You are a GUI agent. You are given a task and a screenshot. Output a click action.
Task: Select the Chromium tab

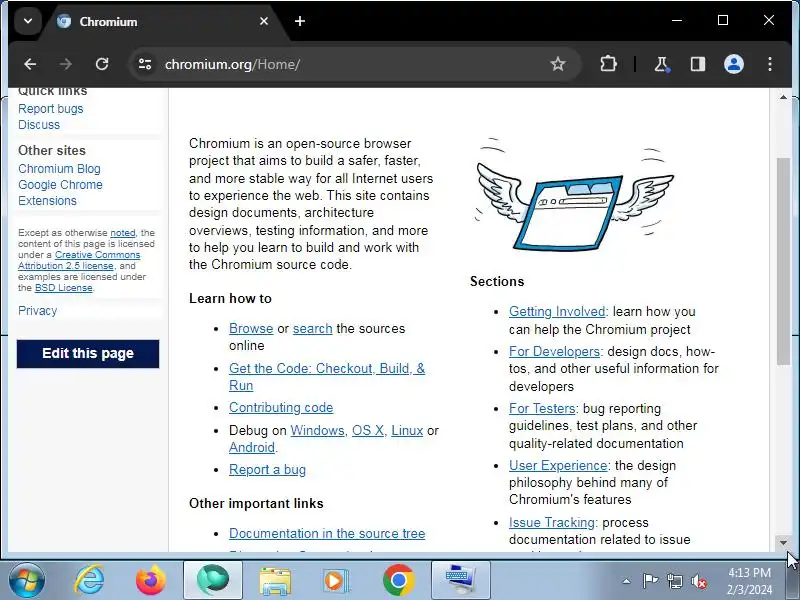coord(163,22)
